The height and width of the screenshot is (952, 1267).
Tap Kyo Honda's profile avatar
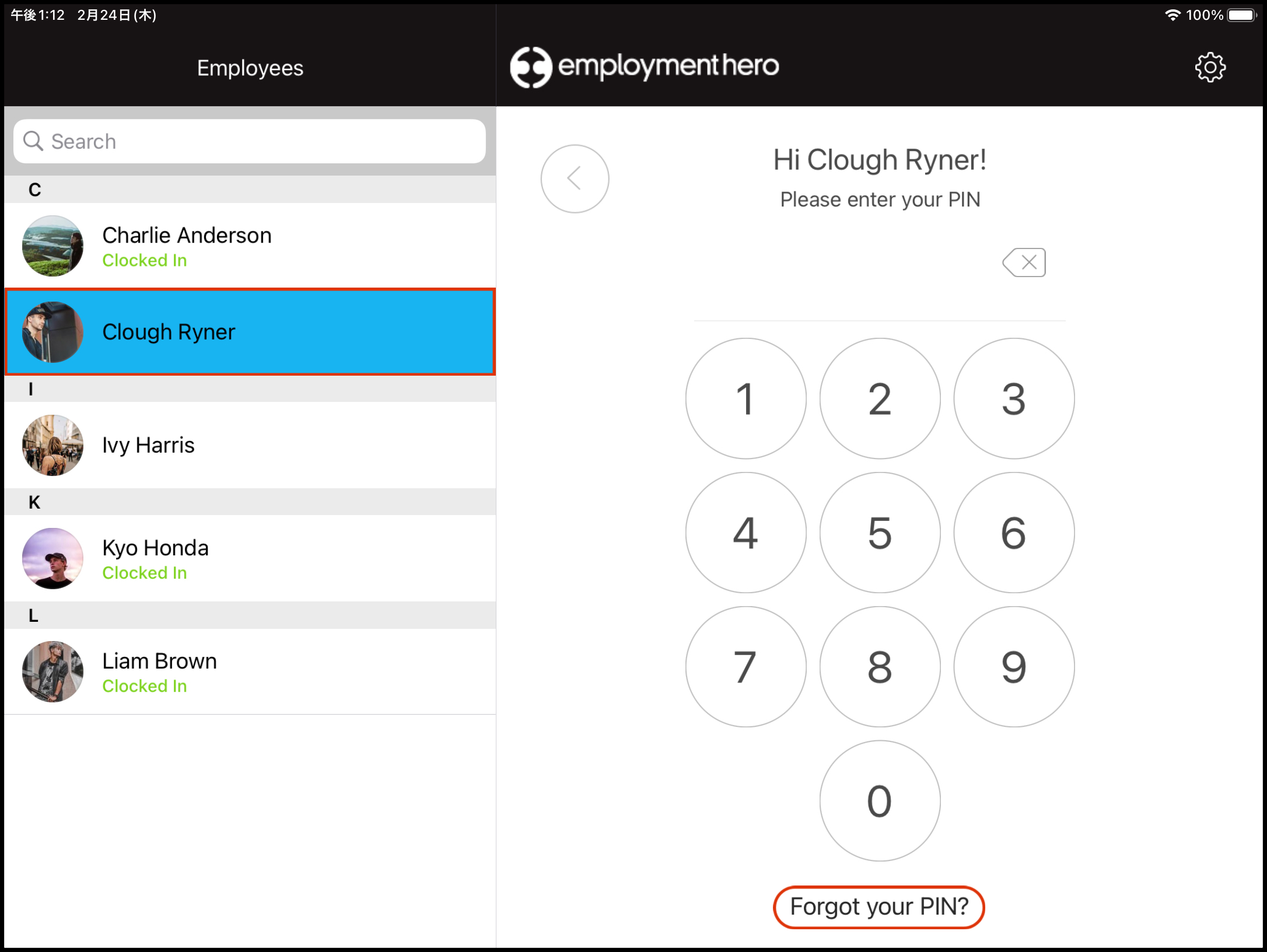coord(52,558)
